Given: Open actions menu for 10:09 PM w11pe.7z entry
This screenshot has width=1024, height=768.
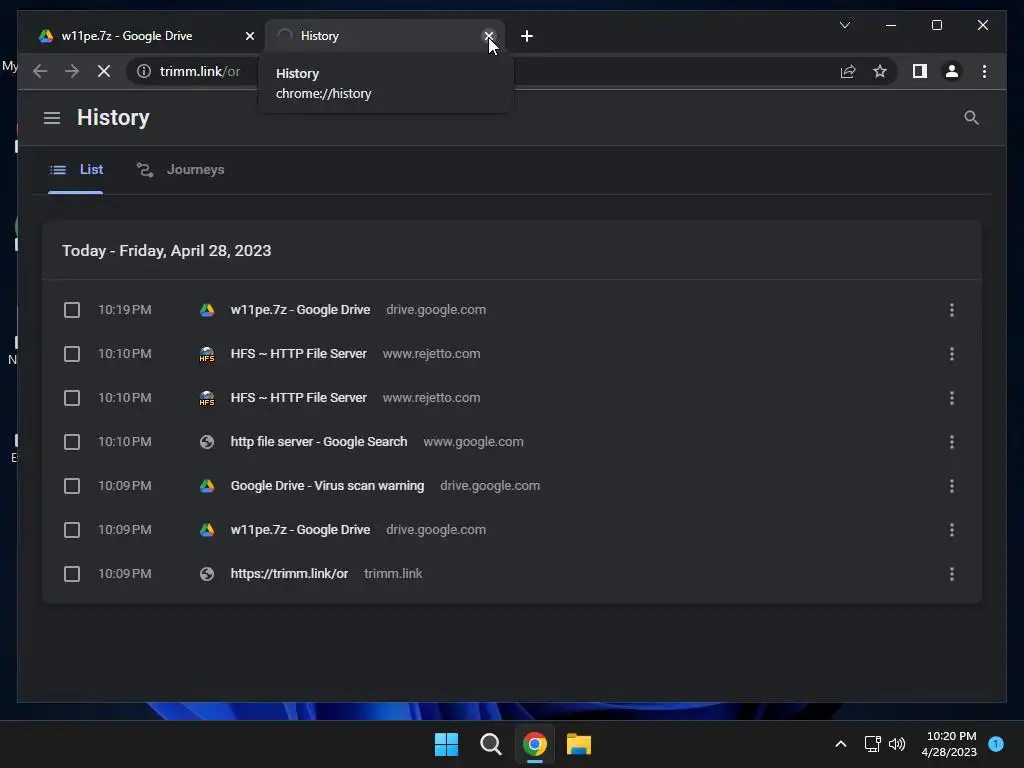Looking at the screenshot, I should (952, 530).
